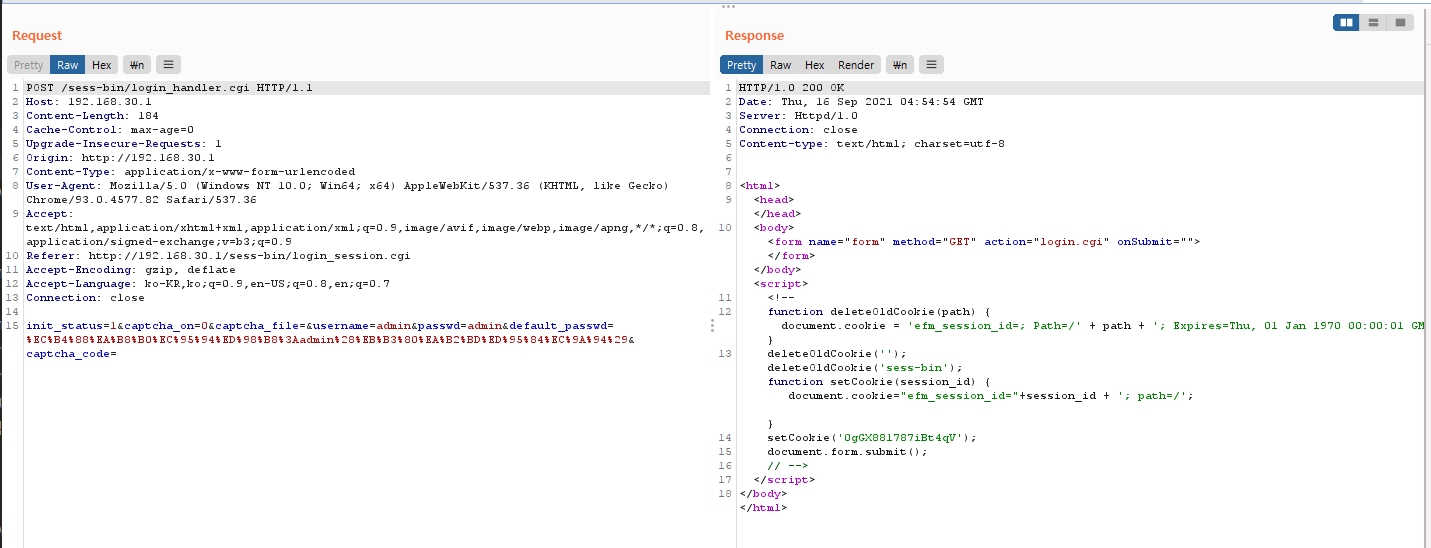This screenshot has height=548, width=1431.
Task: Click the Accept-Language header line
Action: click(208, 284)
